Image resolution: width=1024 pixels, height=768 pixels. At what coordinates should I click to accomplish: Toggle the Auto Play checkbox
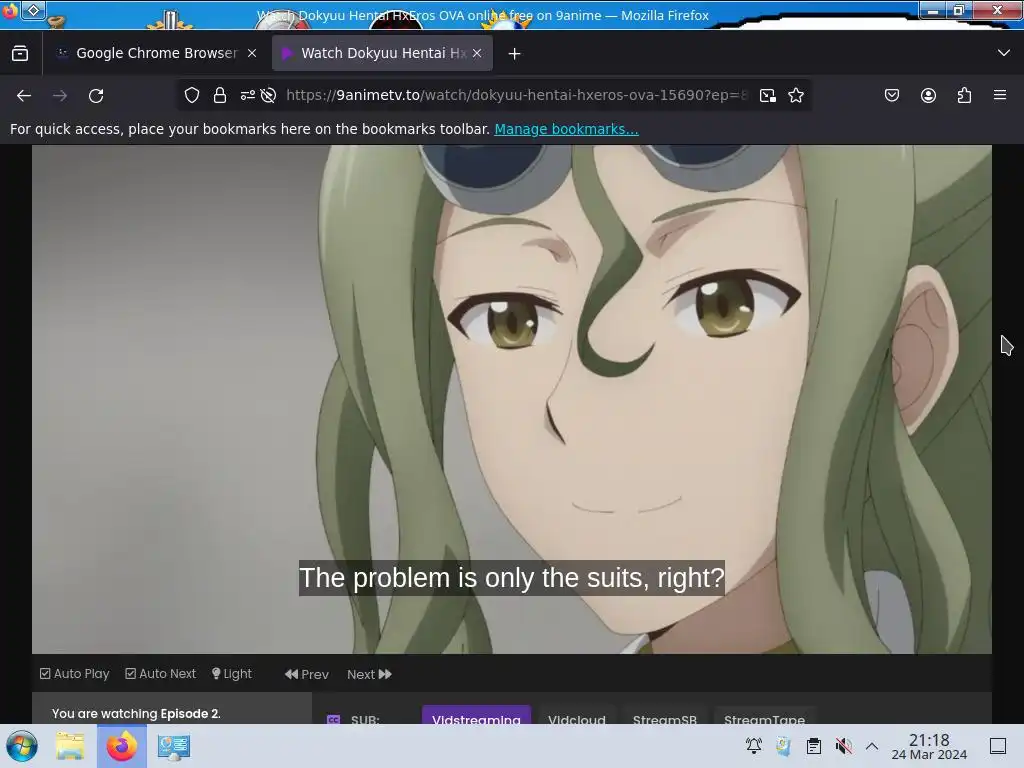[x=74, y=673]
